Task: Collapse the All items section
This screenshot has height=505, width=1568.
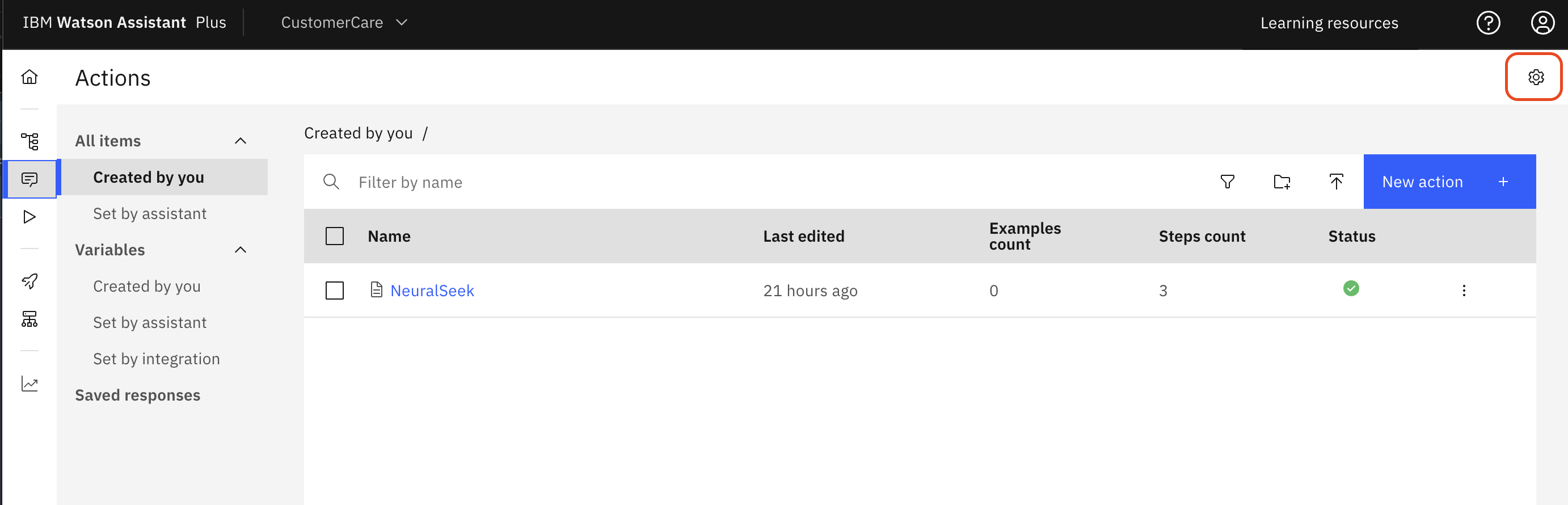Action: point(241,141)
